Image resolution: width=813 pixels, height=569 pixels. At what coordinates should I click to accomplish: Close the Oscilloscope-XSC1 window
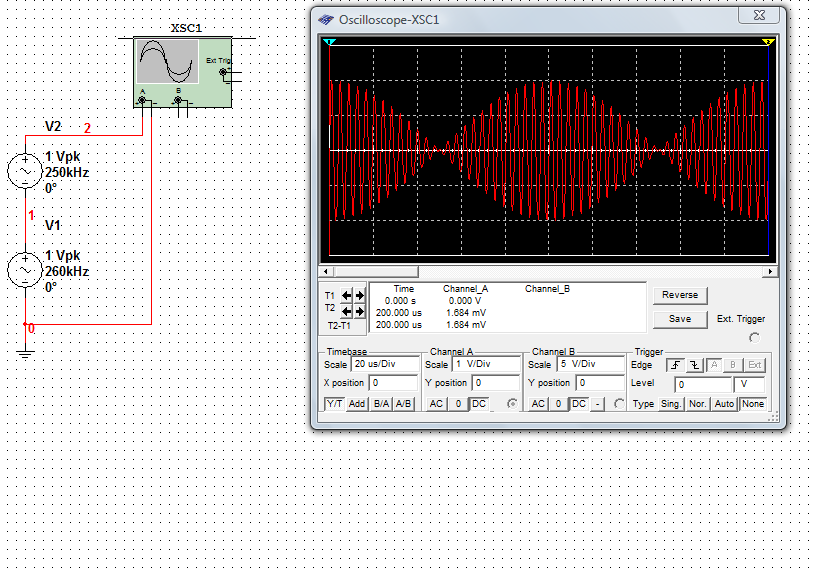point(759,16)
